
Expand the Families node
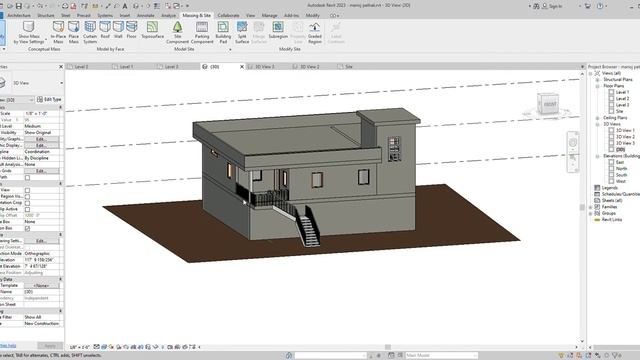click(591, 207)
